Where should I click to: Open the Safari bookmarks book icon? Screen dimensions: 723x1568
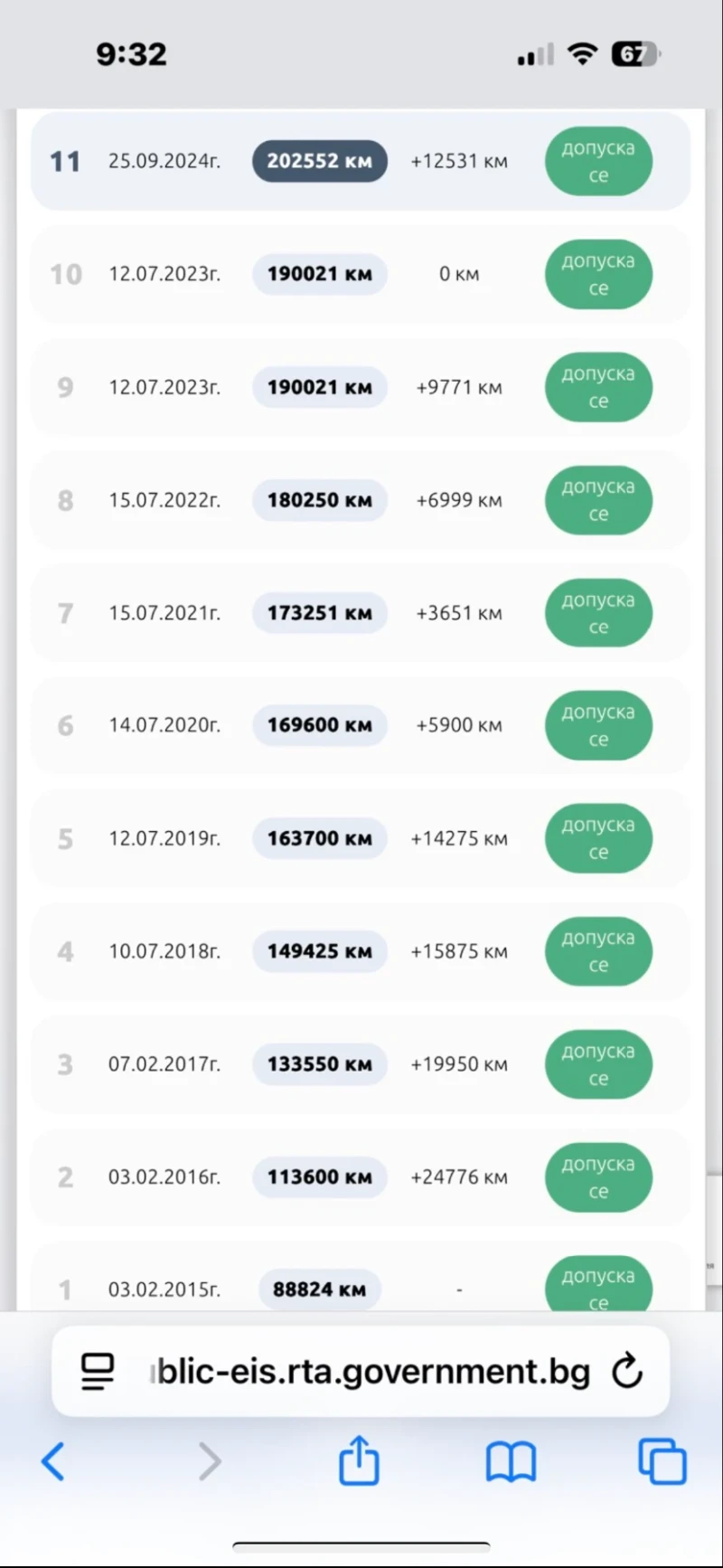point(511,1461)
